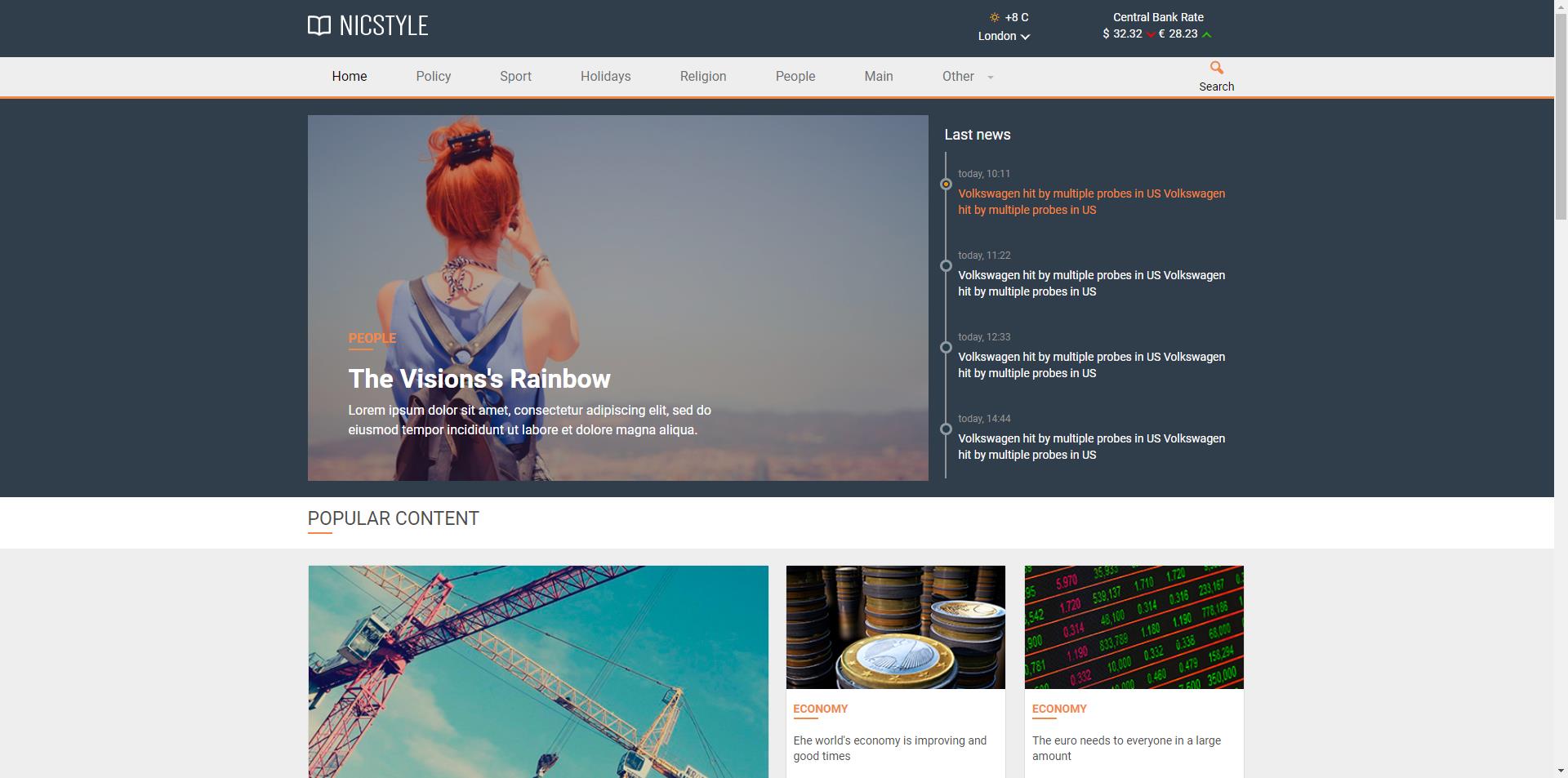Open the 10:11 Volkswagen news headline

click(1092, 202)
